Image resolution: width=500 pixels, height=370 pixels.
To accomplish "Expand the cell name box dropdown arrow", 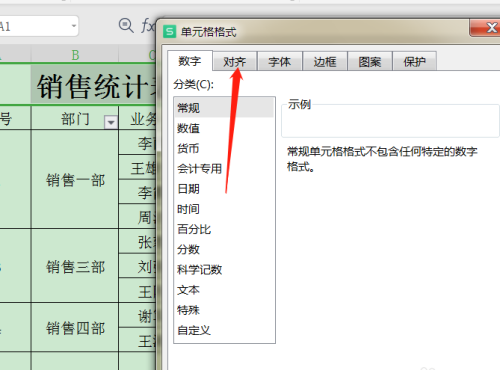I will [74, 26].
